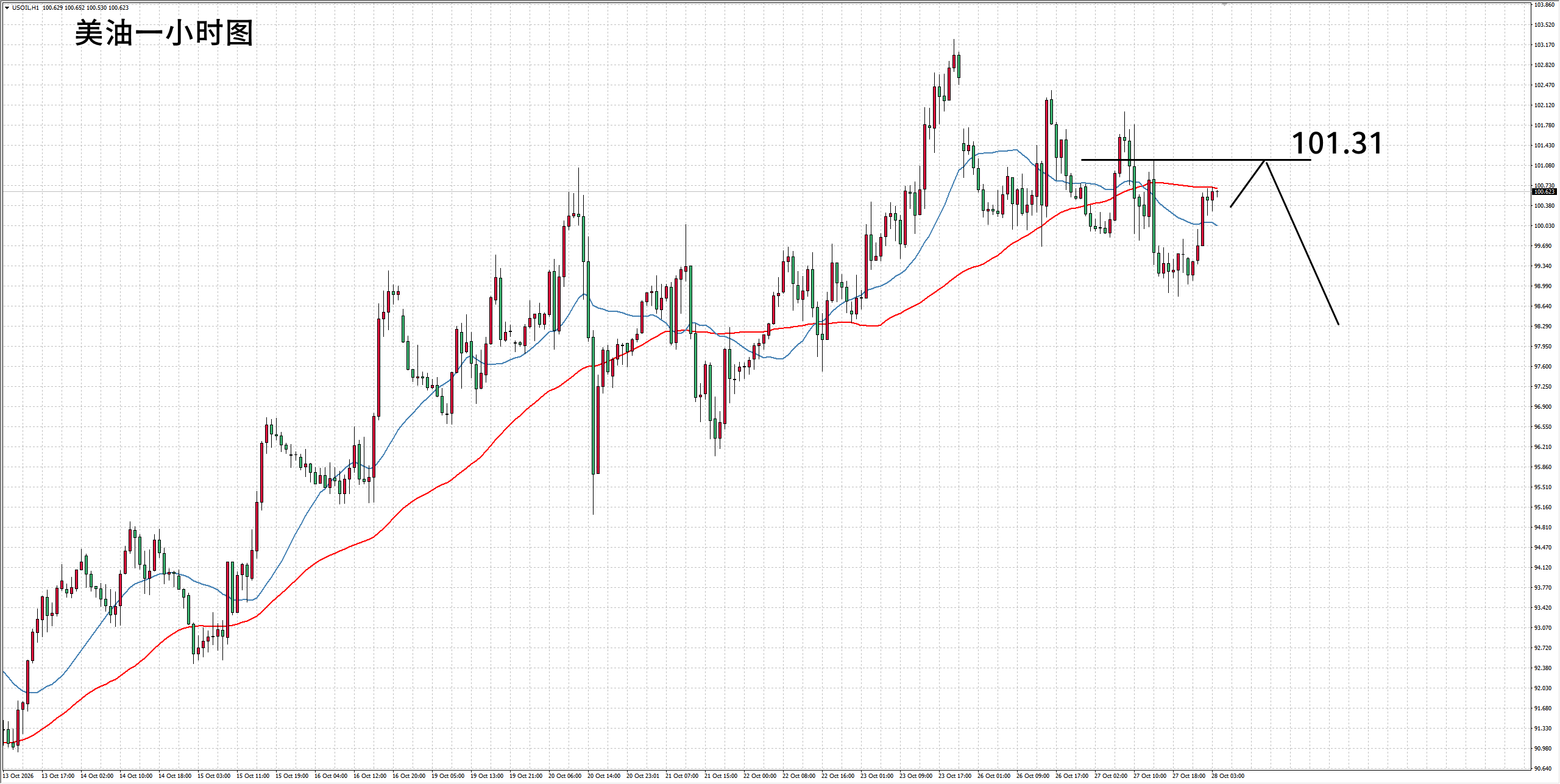Click the chart shift marker on the top edge

1225,4
